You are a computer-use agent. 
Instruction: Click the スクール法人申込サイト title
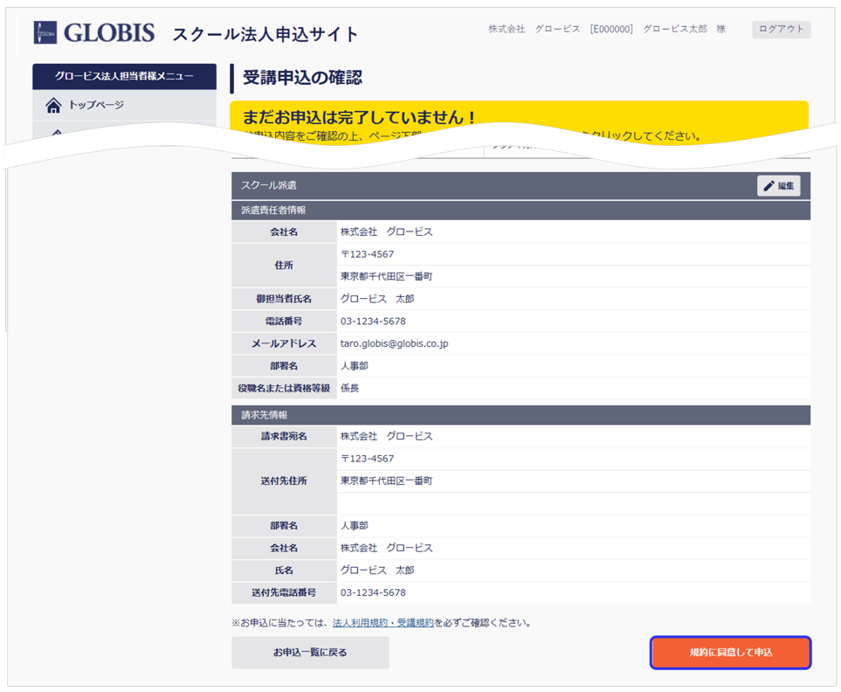(265, 34)
